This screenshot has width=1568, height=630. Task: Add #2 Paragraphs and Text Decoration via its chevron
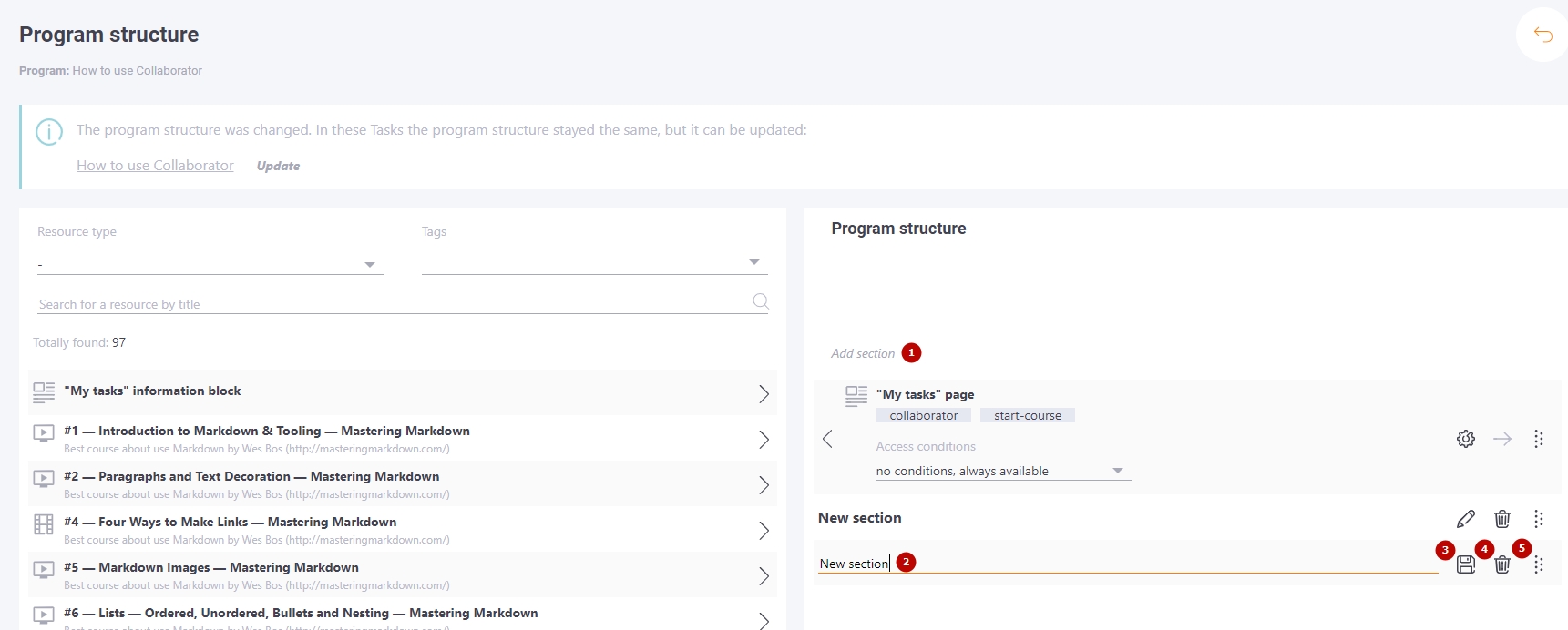(764, 485)
